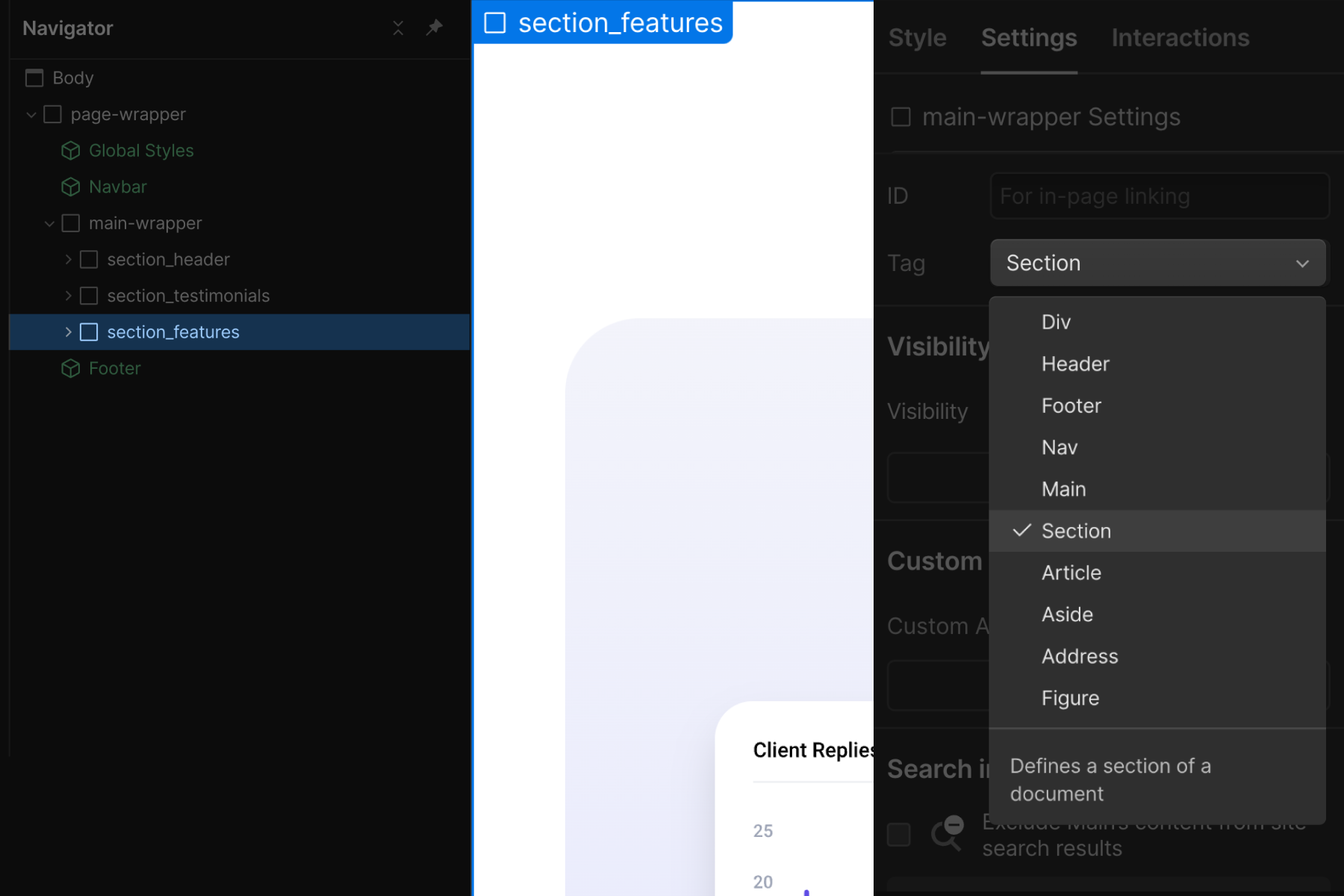Switch to the Style tab
Image resolution: width=1344 pixels, height=896 pixels.
[917, 37]
